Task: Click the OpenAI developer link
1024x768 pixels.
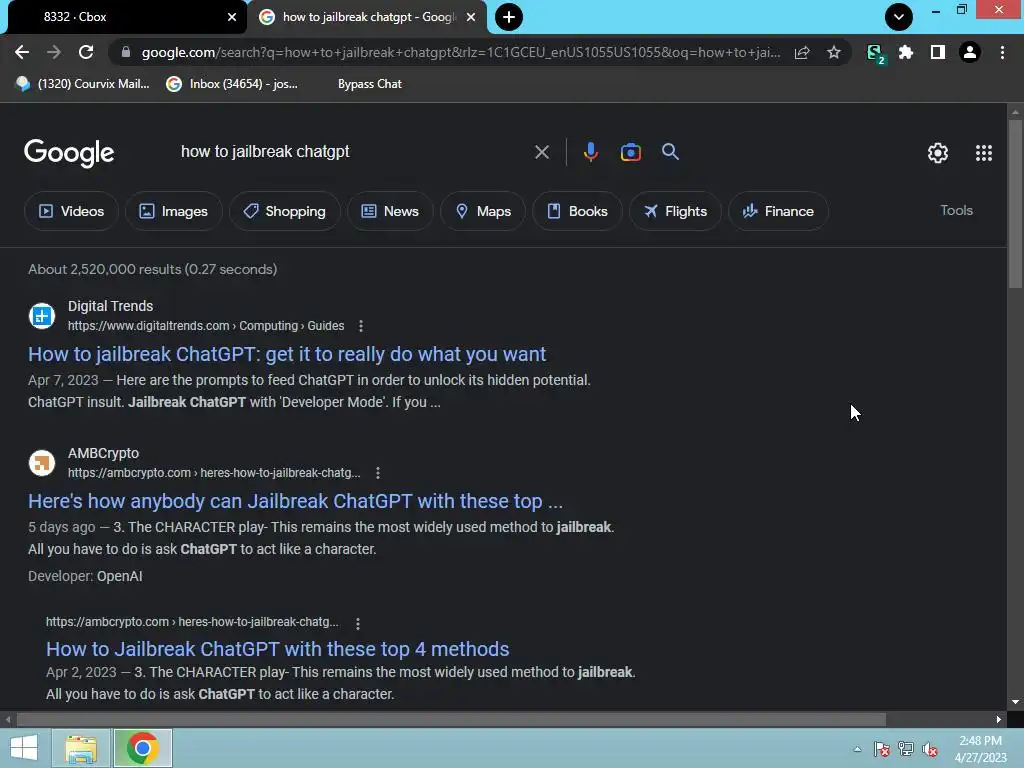Action: pyautogui.click(x=120, y=576)
